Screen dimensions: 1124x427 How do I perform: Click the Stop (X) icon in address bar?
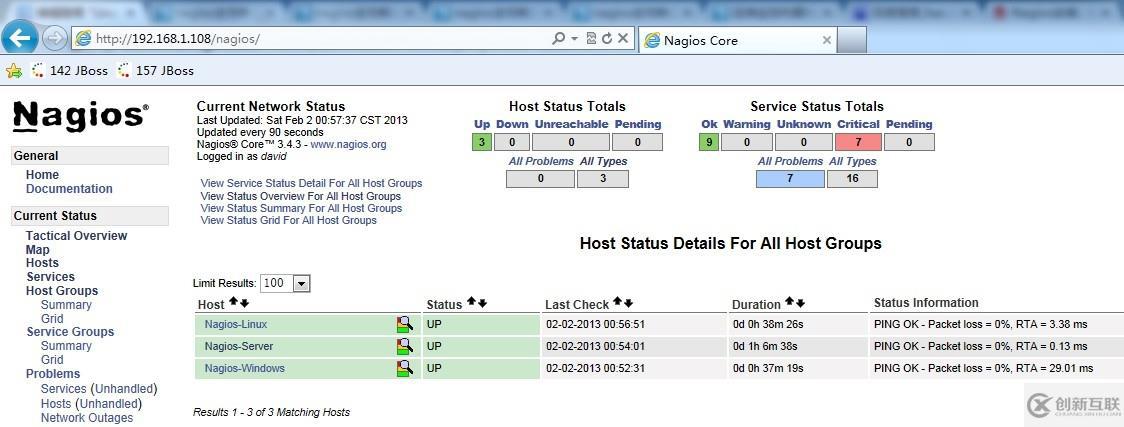coord(622,39)
